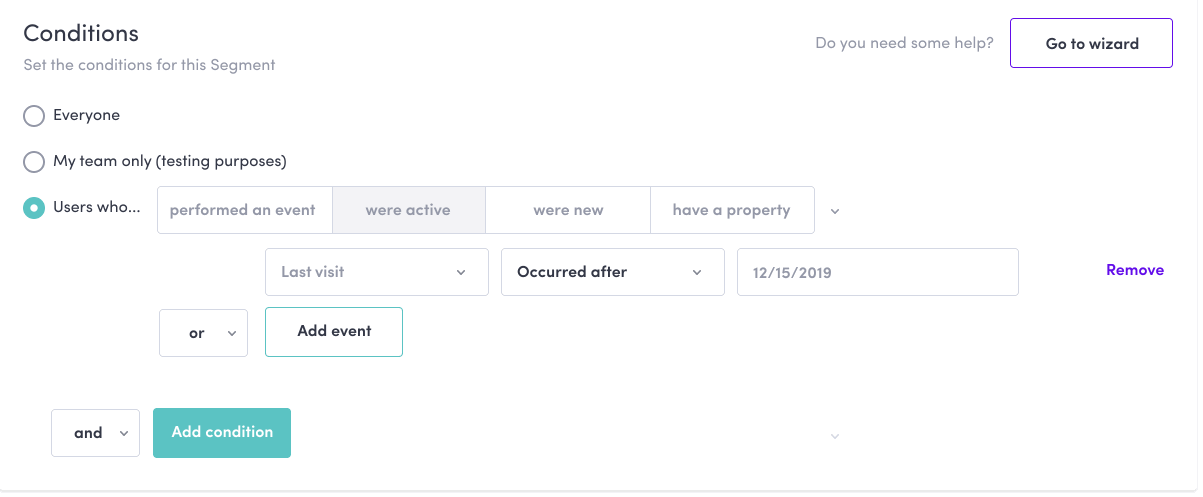Viewport: 1203px width, 497px height.
Task: Switch to the 'performed an event' tab
Action: click(243, 210)
